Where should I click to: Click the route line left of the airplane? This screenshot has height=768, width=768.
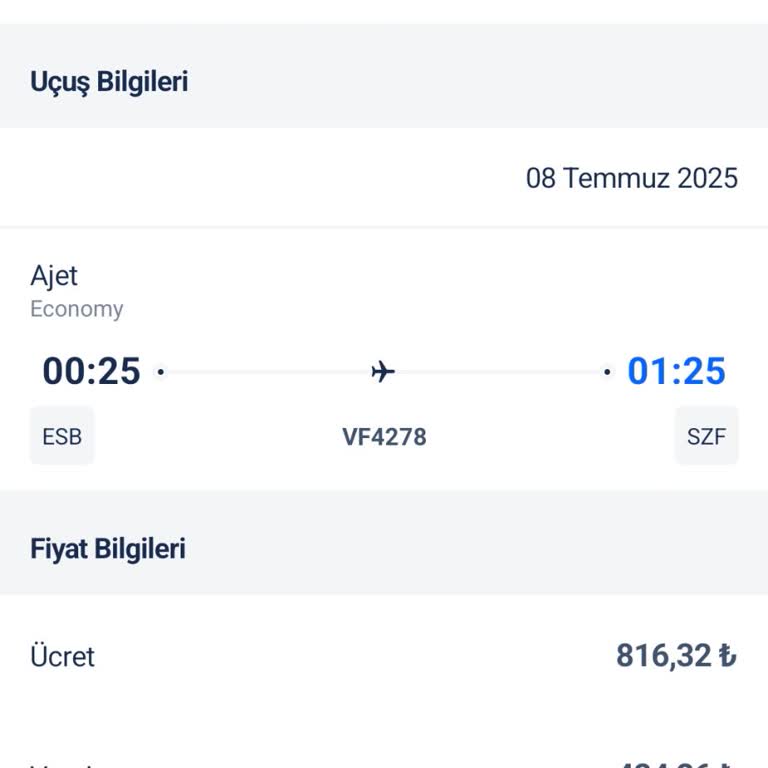click(x=265, y=373)
